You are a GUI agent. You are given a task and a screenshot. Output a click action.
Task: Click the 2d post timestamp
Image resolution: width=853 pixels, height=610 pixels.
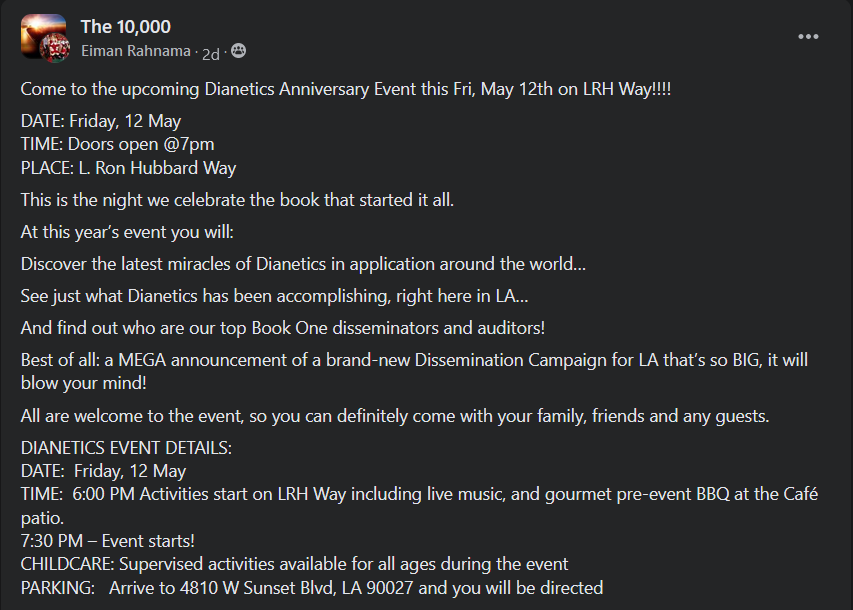click(211, 51)
